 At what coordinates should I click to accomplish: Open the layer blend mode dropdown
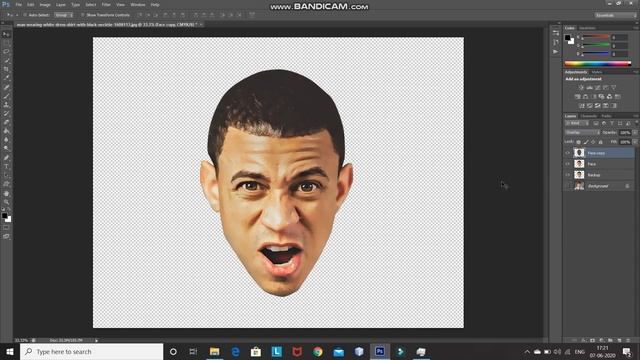tap(582, 133)
